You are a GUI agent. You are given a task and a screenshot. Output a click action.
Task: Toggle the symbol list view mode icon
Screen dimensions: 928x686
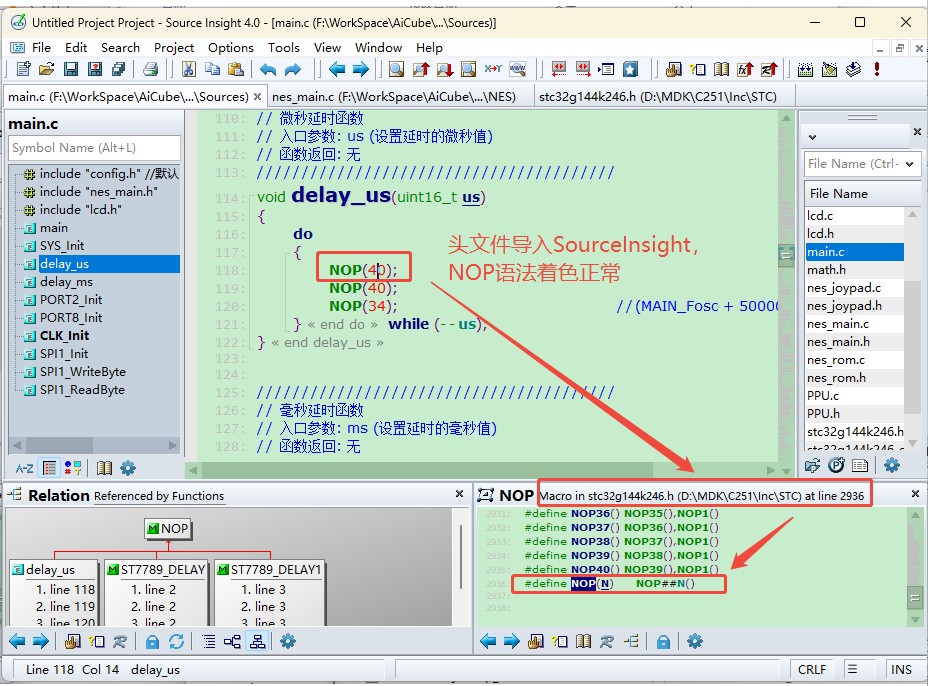(x=50, y=468)
